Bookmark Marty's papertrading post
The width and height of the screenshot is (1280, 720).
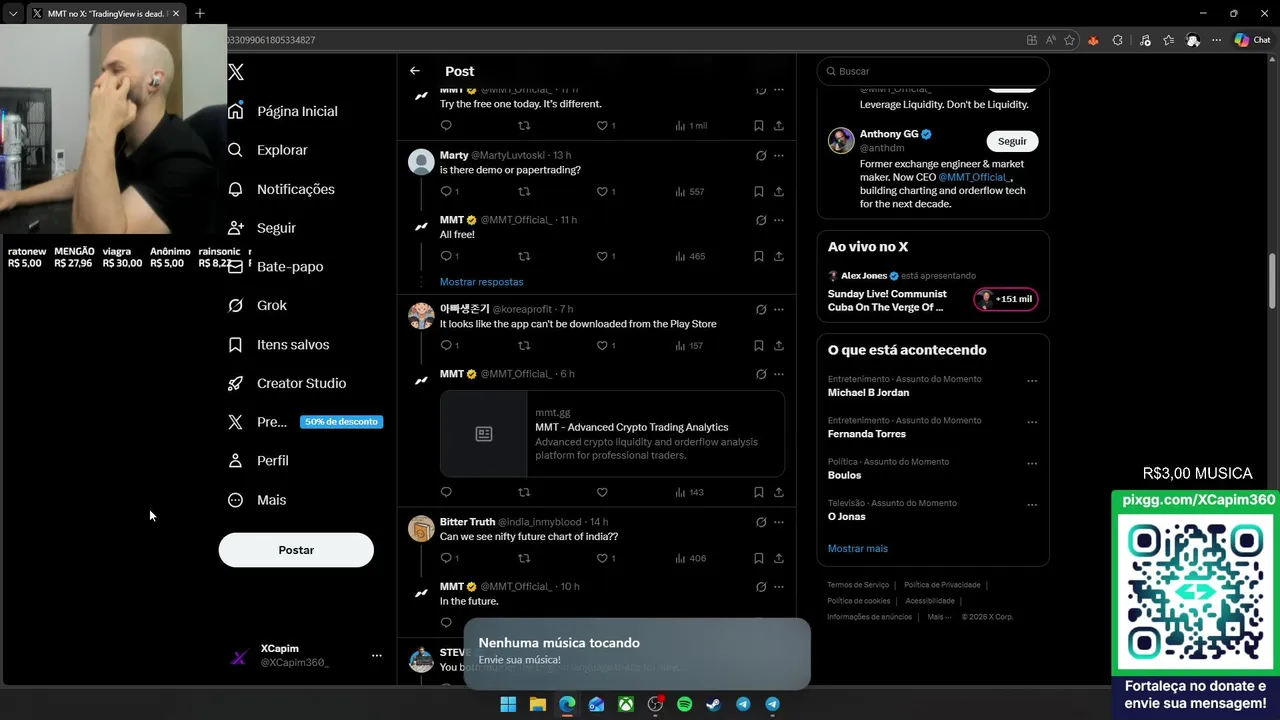tap(759, 191)
